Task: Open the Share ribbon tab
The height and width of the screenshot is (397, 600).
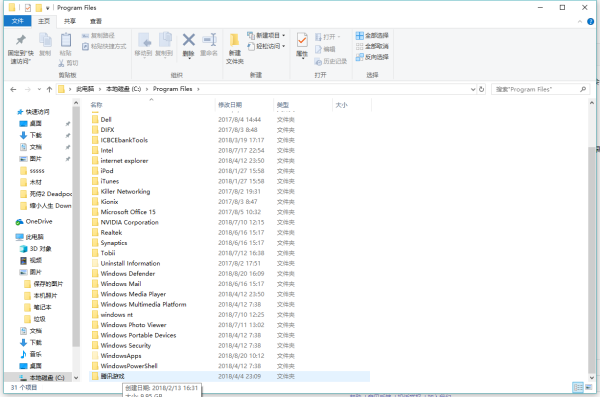Action: pyautogui.click(x=70, y=21)
